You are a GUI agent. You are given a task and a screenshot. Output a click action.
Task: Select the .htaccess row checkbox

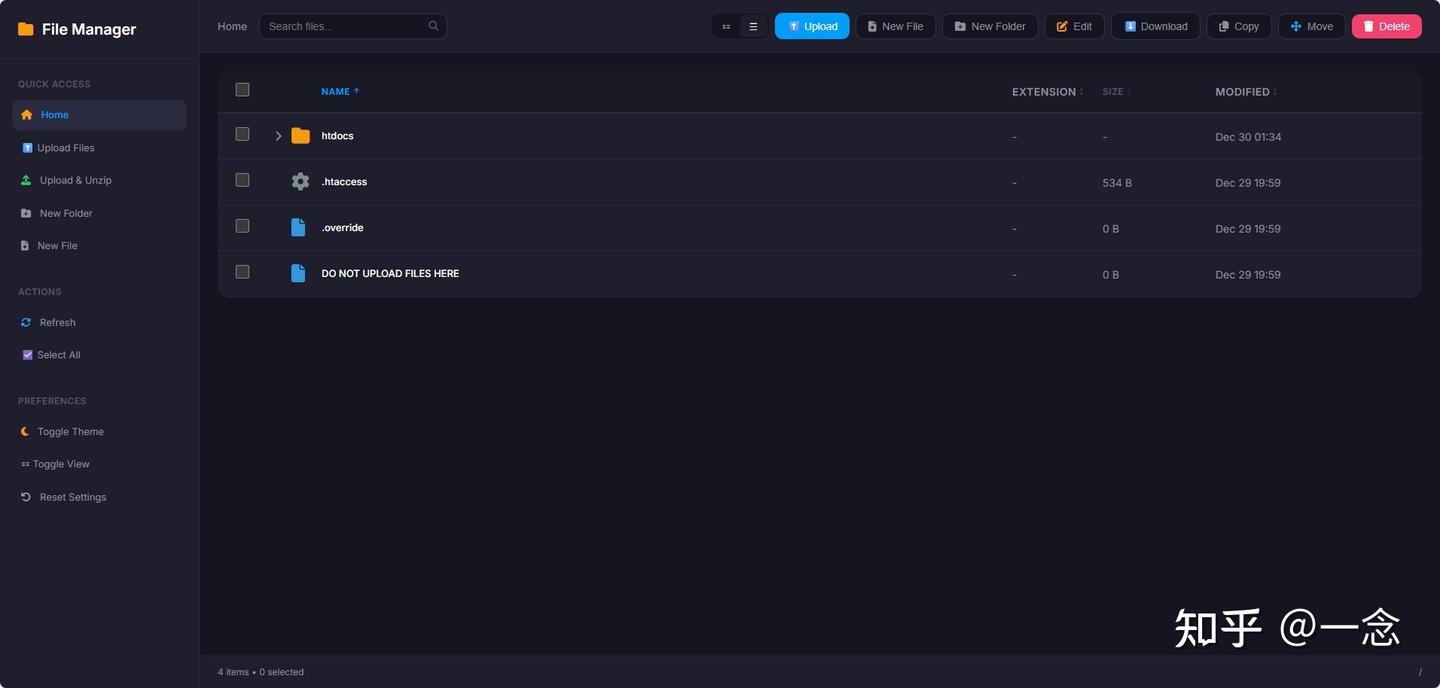click(242, 180)
